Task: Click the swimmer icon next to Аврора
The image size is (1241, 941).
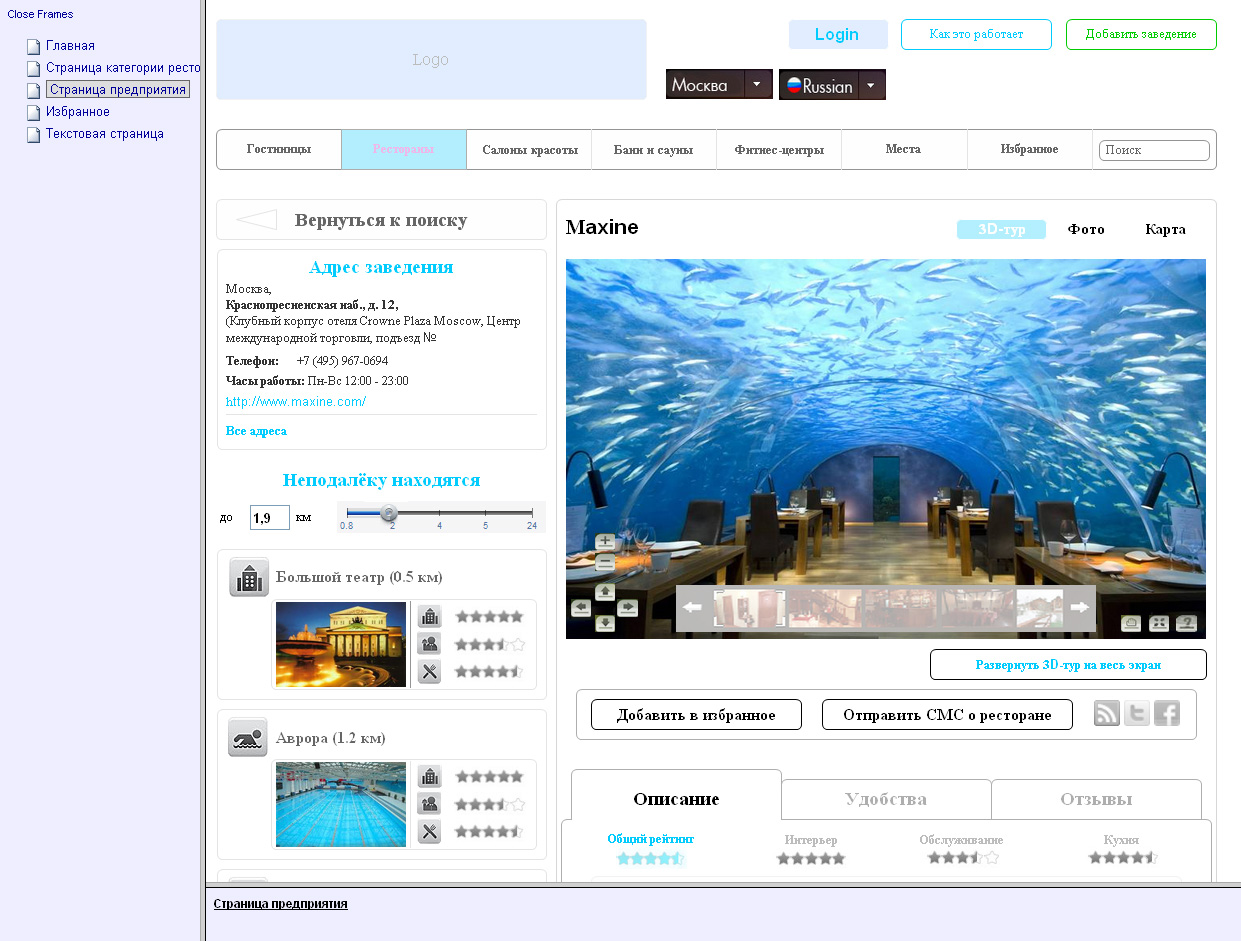Action: pyautogui.click(x=247, y=738)
